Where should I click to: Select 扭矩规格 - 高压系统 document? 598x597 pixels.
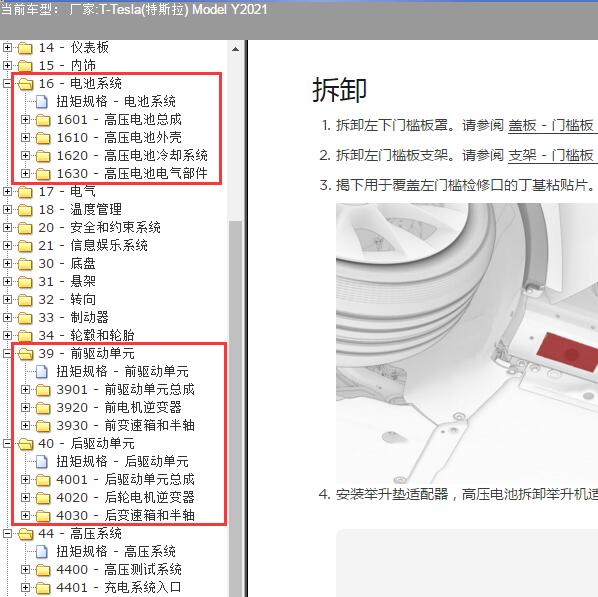[x=116, y=552]
